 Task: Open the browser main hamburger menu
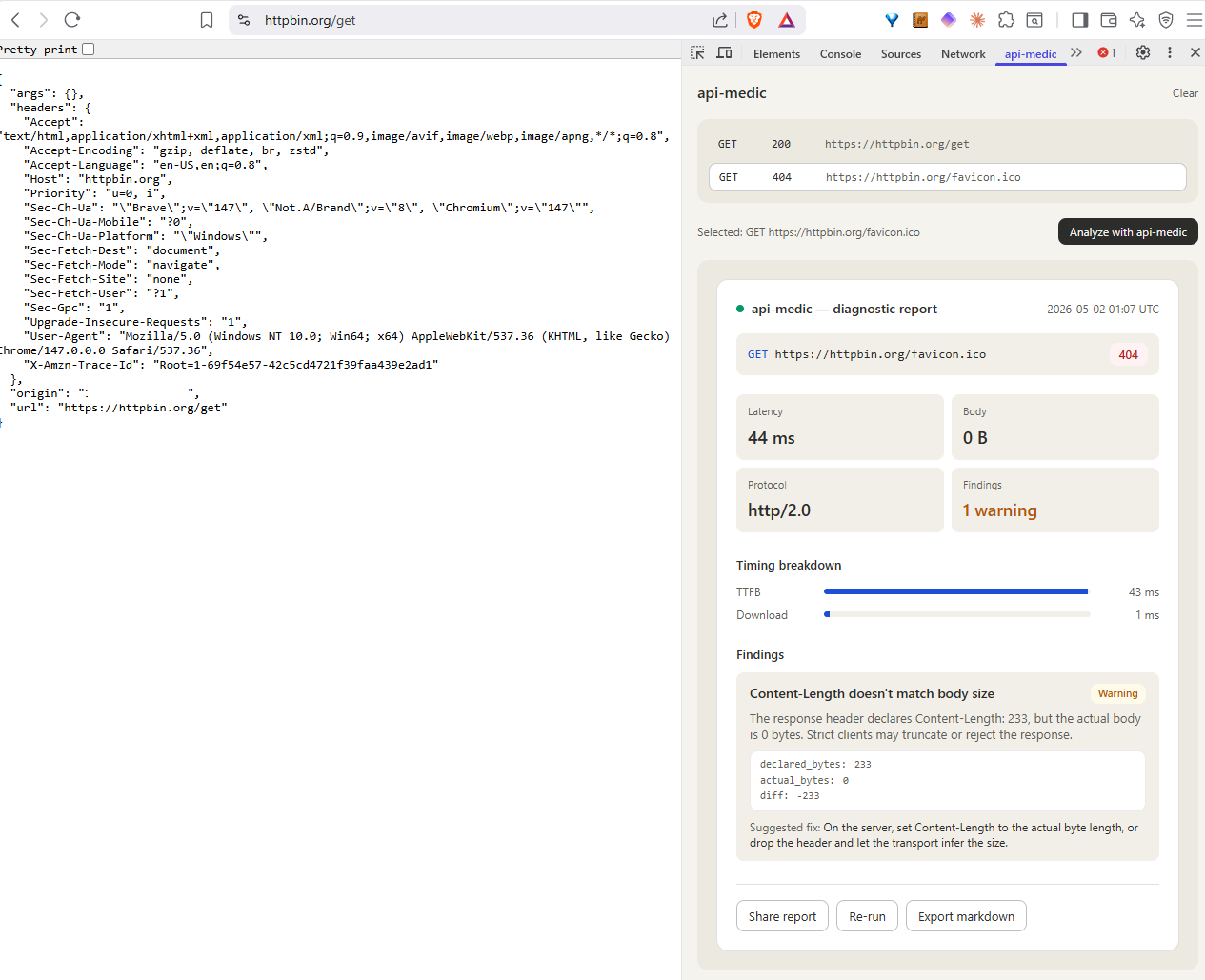coord(1194,20)
